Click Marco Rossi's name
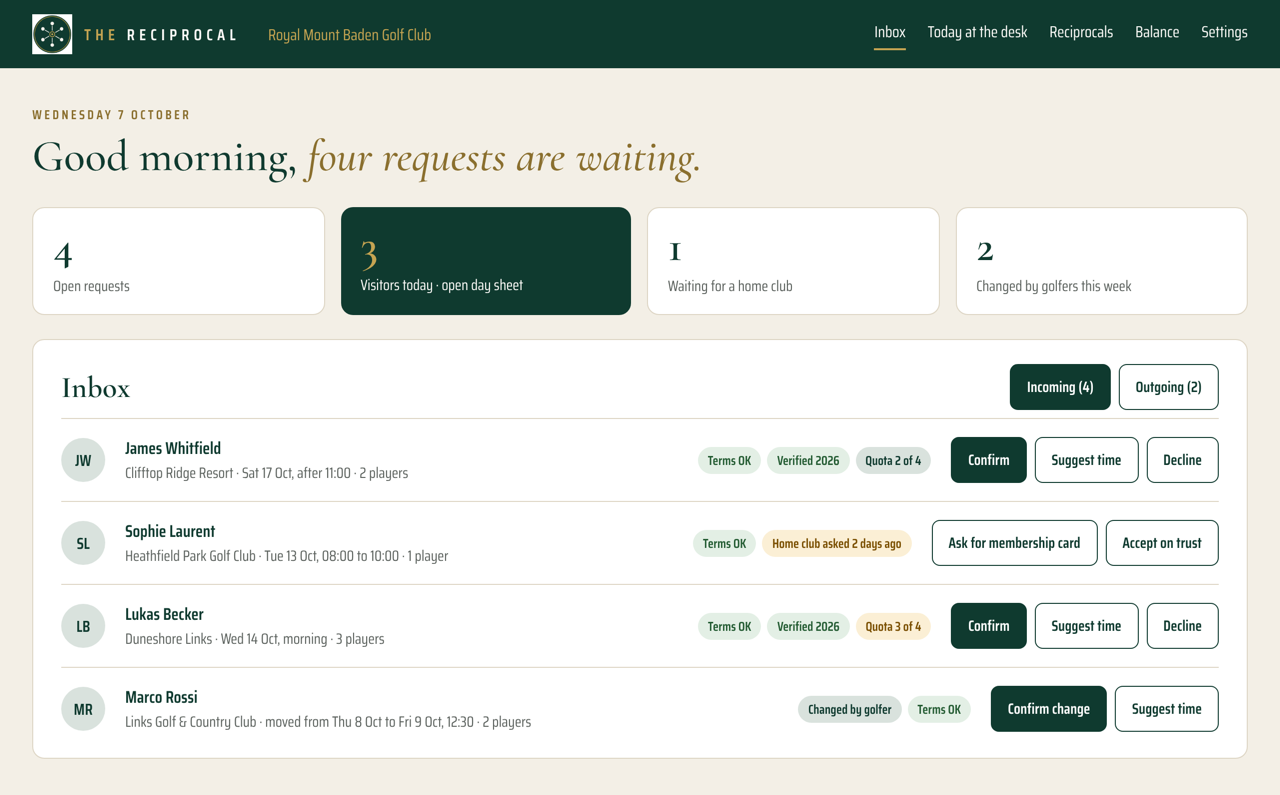Viewport: 1280px width, 795px height. (x=161, y=697)
